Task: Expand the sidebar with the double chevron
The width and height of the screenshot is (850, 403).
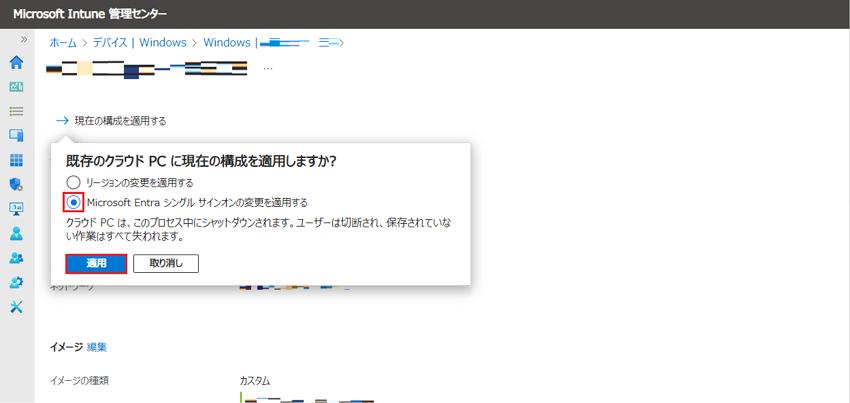Action: 24,39
